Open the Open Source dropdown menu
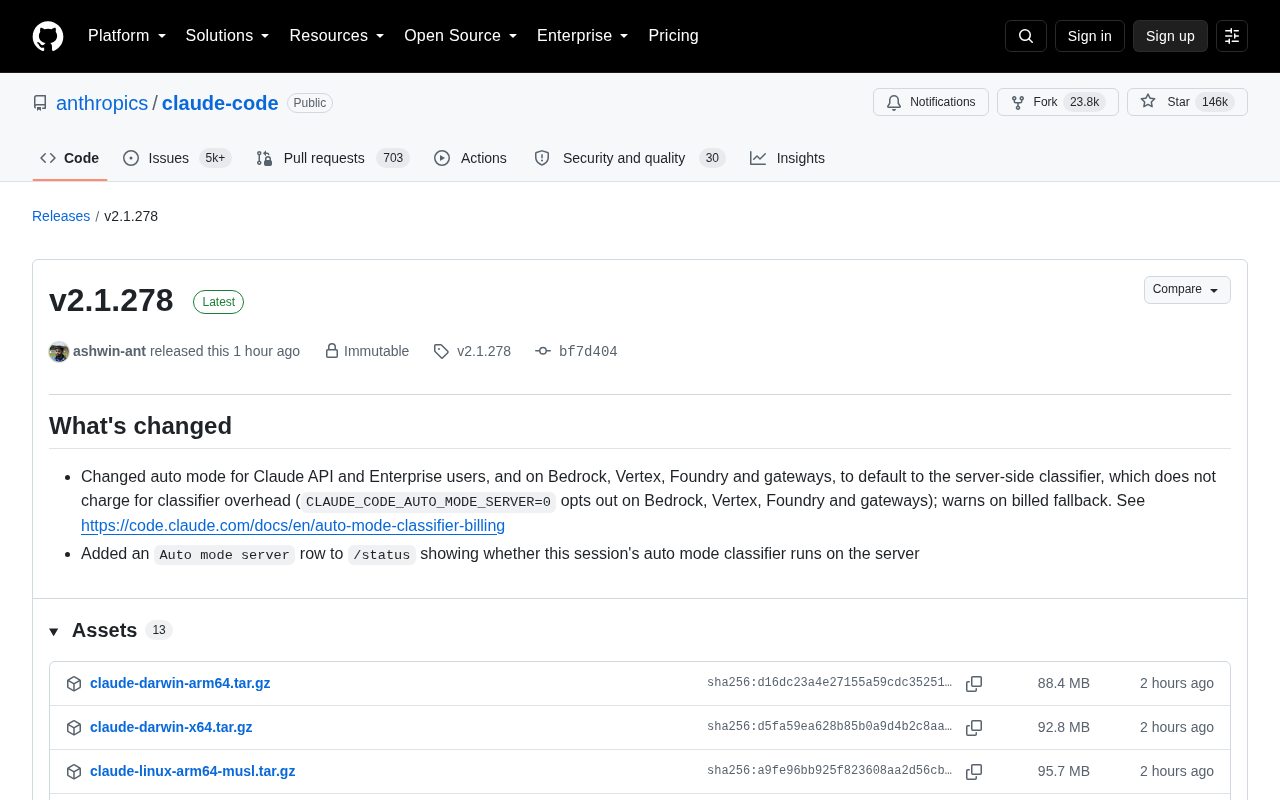Image resolution: width=1280 pixels, height=800 pixels. pos(461,36)
